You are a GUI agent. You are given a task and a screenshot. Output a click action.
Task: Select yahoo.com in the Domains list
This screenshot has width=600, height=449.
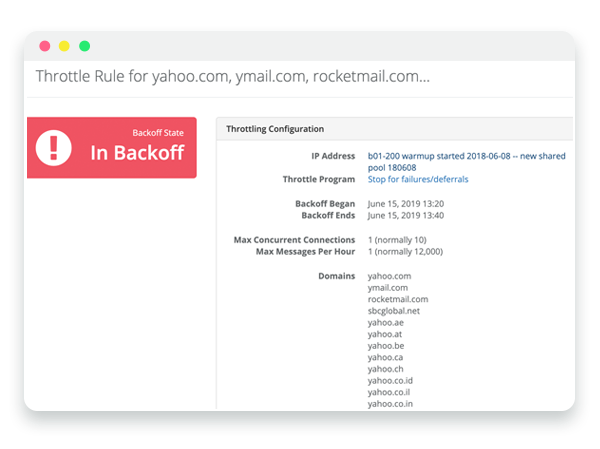point(389,276)
